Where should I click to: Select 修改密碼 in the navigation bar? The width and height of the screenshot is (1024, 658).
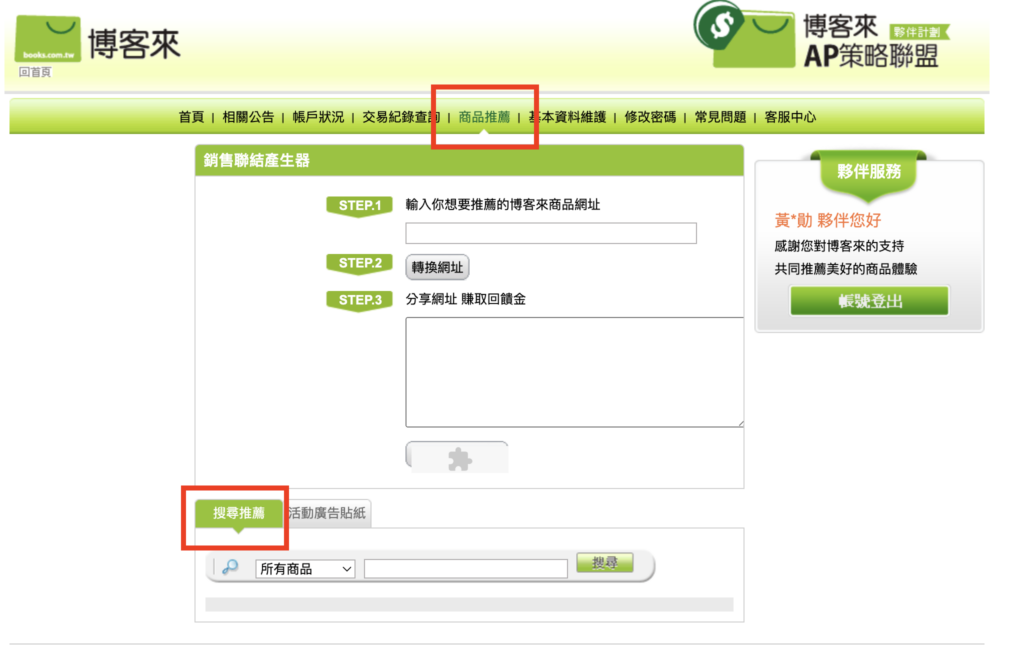click(650, 117)
